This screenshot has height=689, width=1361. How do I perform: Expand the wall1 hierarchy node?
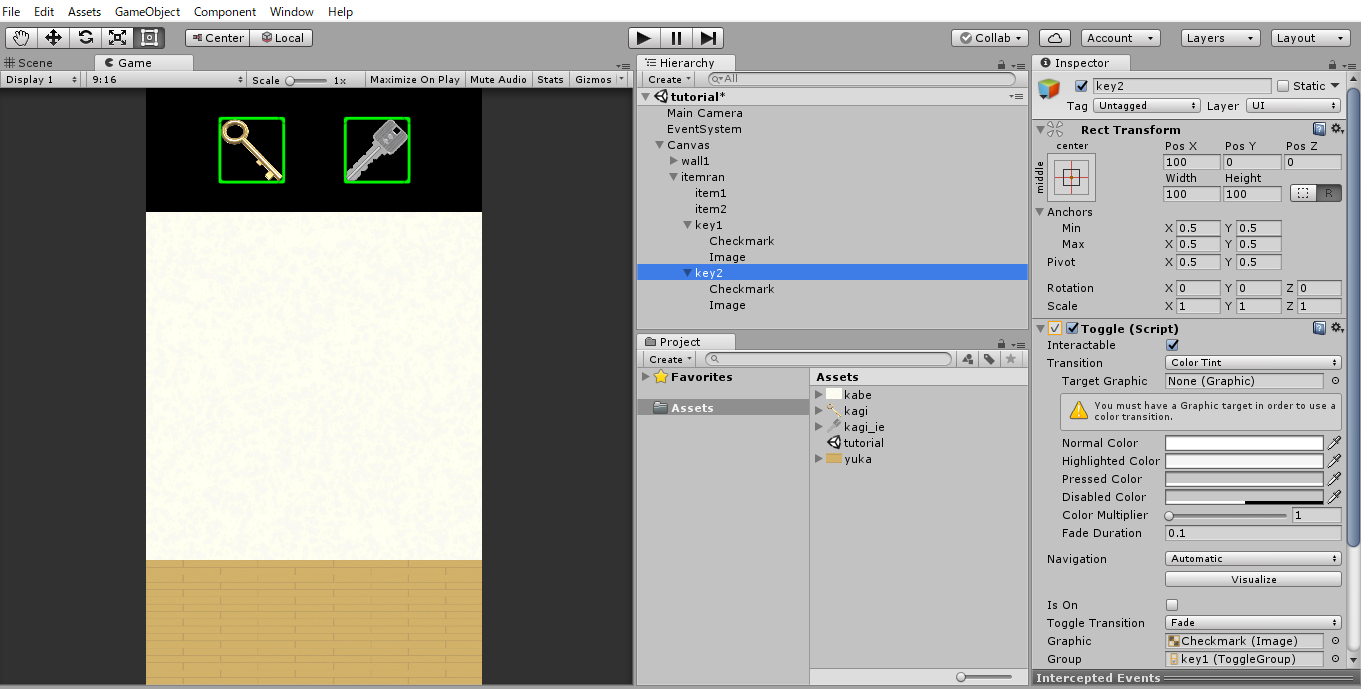tap(674, 161)
